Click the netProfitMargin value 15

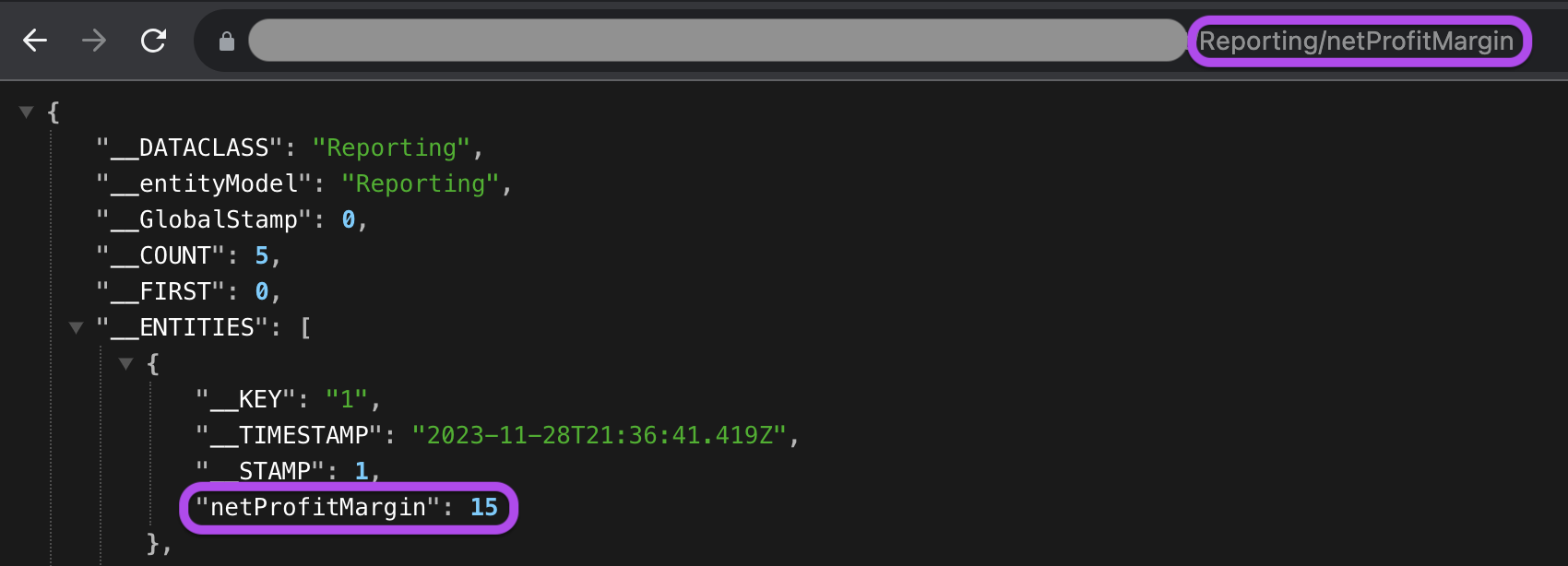484,507
